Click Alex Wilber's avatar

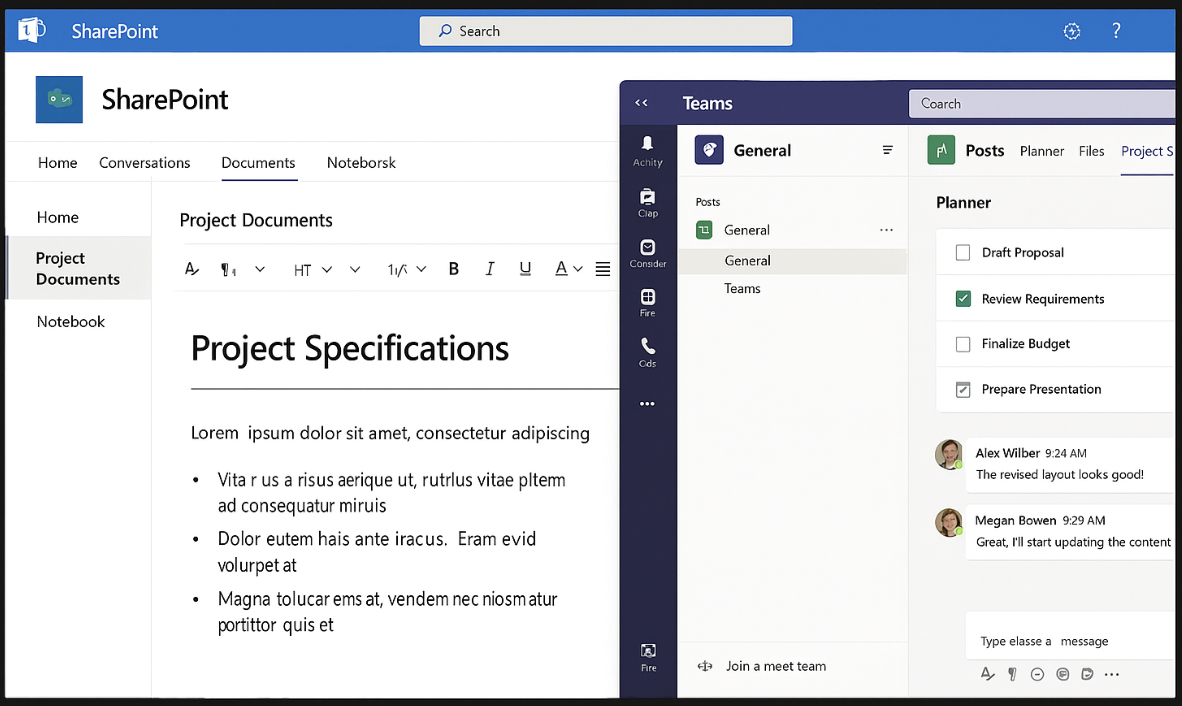click(x=948, y=454)
